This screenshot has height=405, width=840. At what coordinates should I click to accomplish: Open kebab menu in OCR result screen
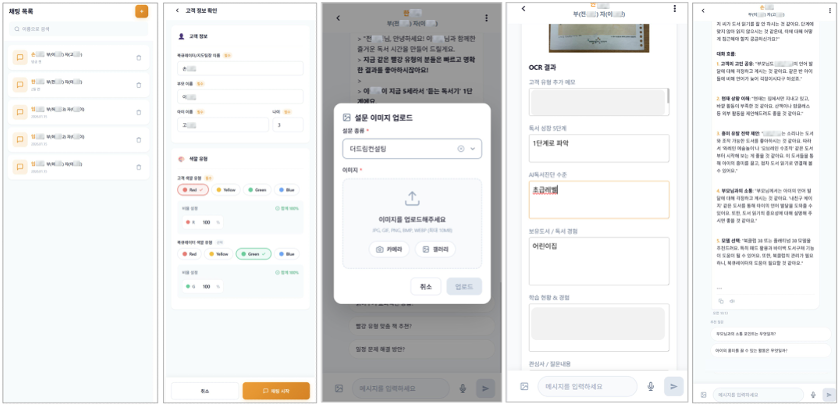[x=674, y=9]
